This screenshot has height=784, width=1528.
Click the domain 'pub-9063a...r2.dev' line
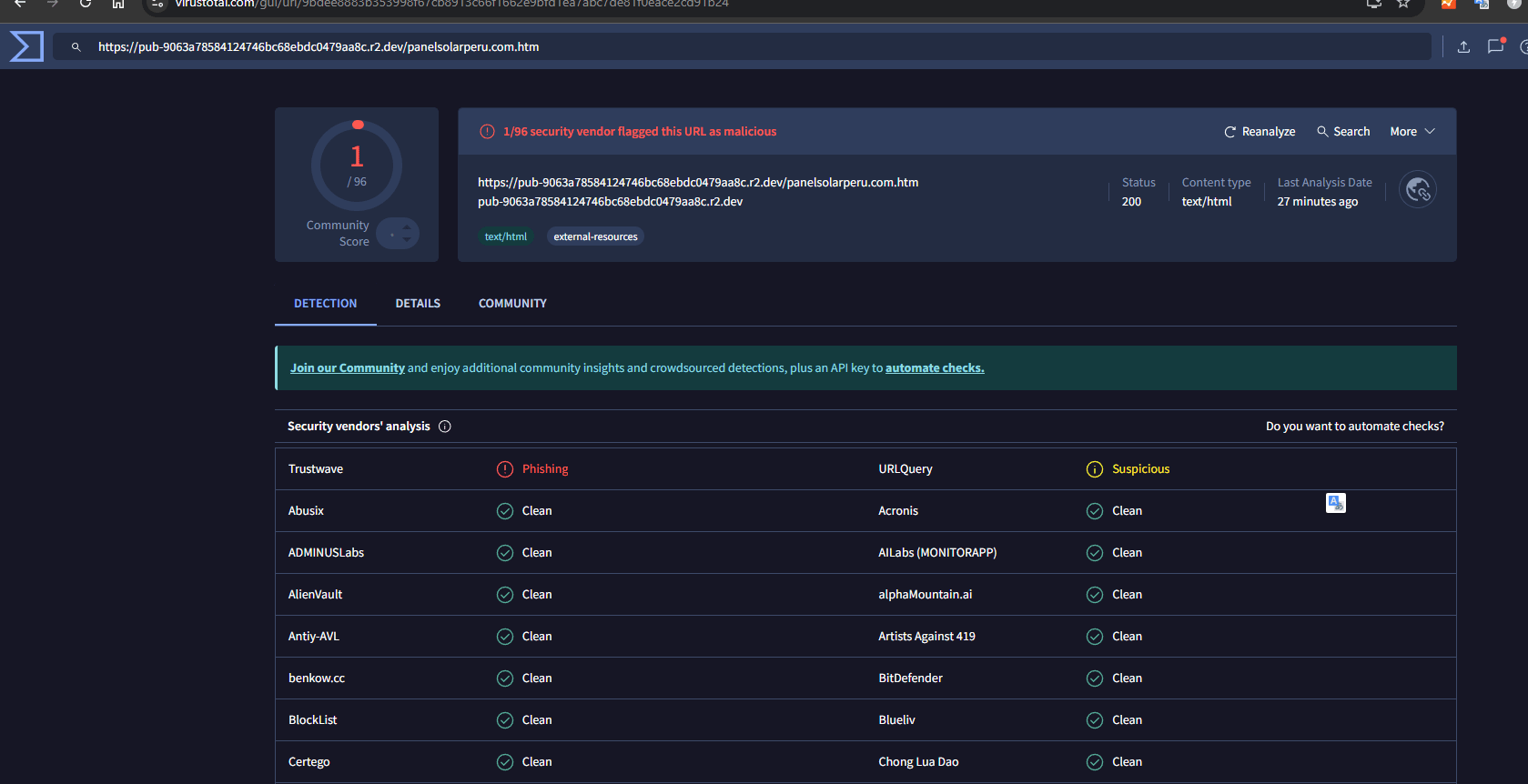610,202
